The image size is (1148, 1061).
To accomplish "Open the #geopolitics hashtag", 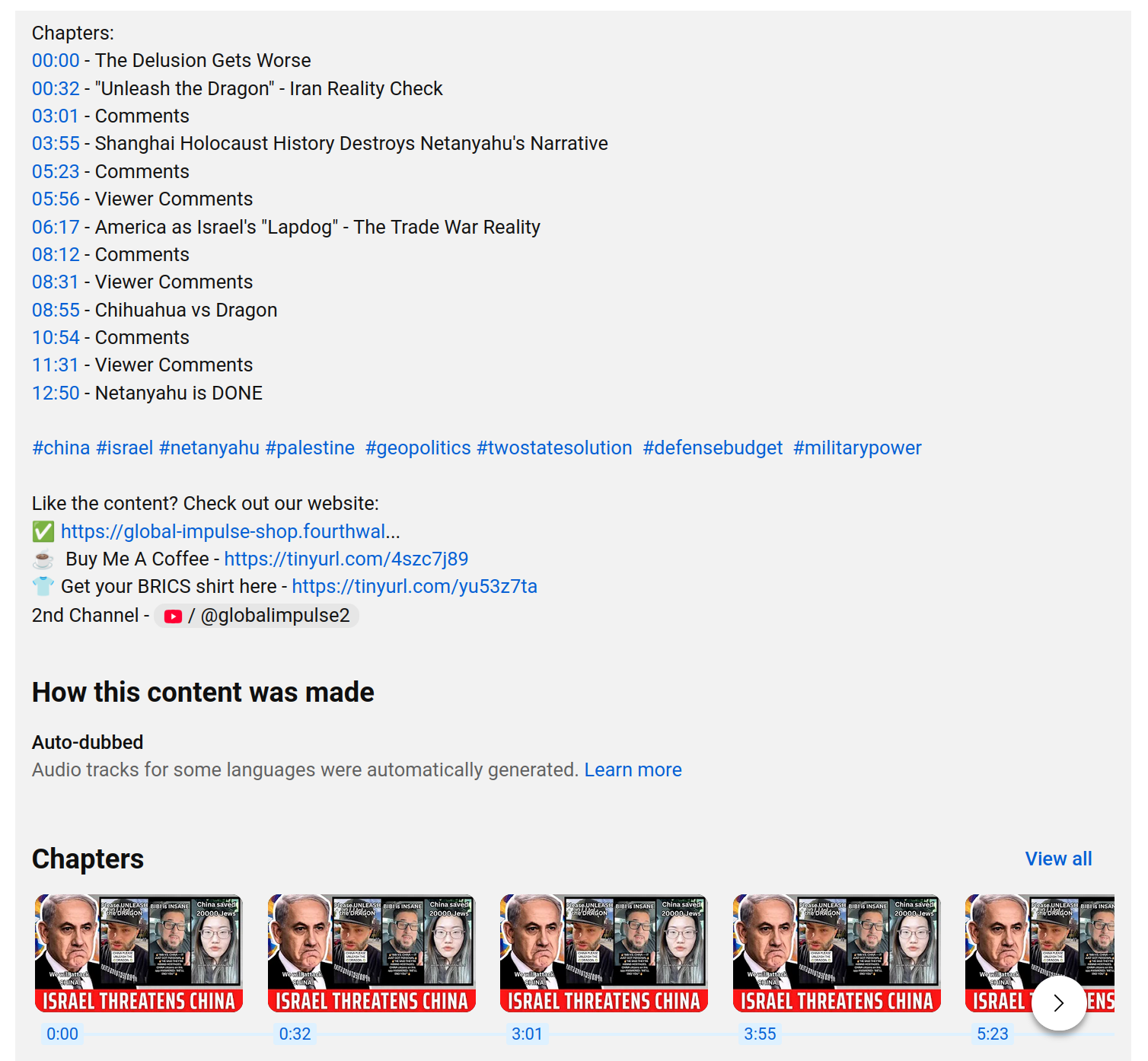I will [418, 448].
